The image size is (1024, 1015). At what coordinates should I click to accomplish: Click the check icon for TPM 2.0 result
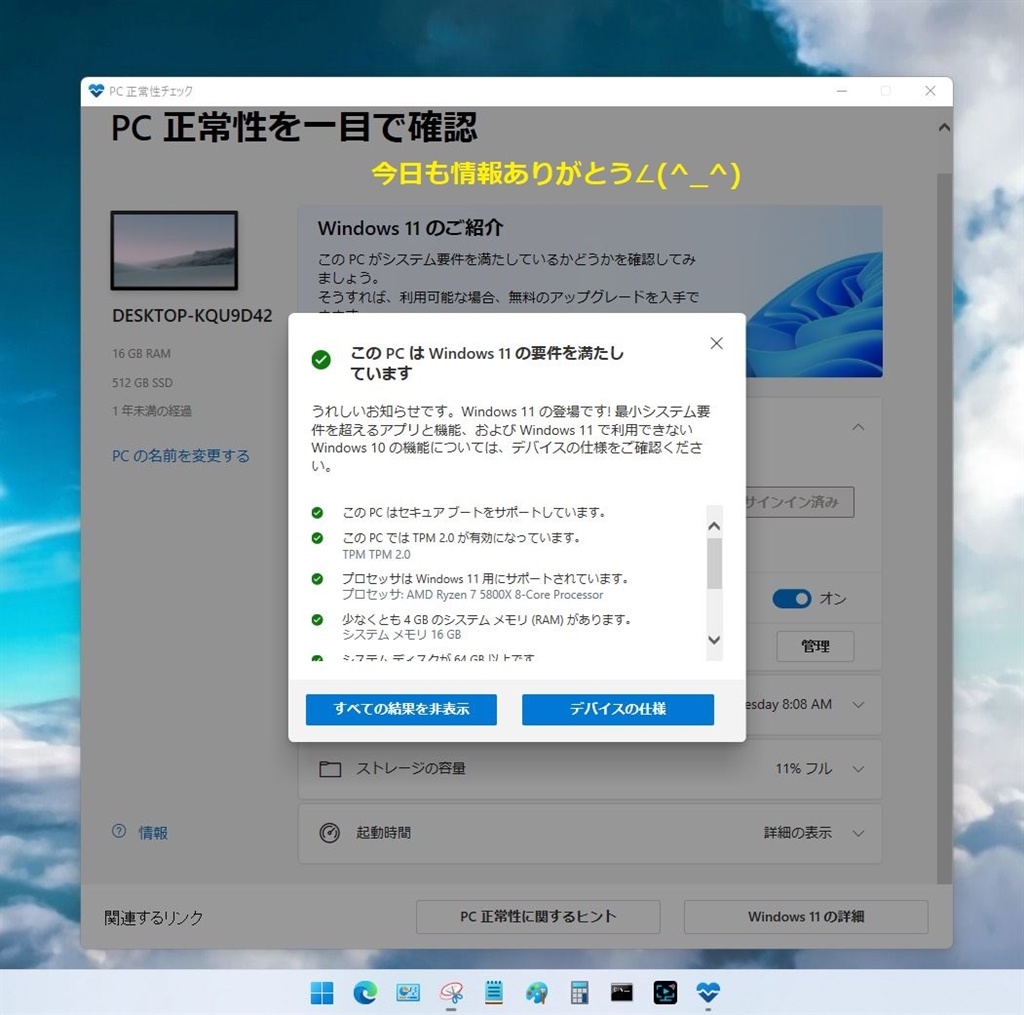coord(317,538)
